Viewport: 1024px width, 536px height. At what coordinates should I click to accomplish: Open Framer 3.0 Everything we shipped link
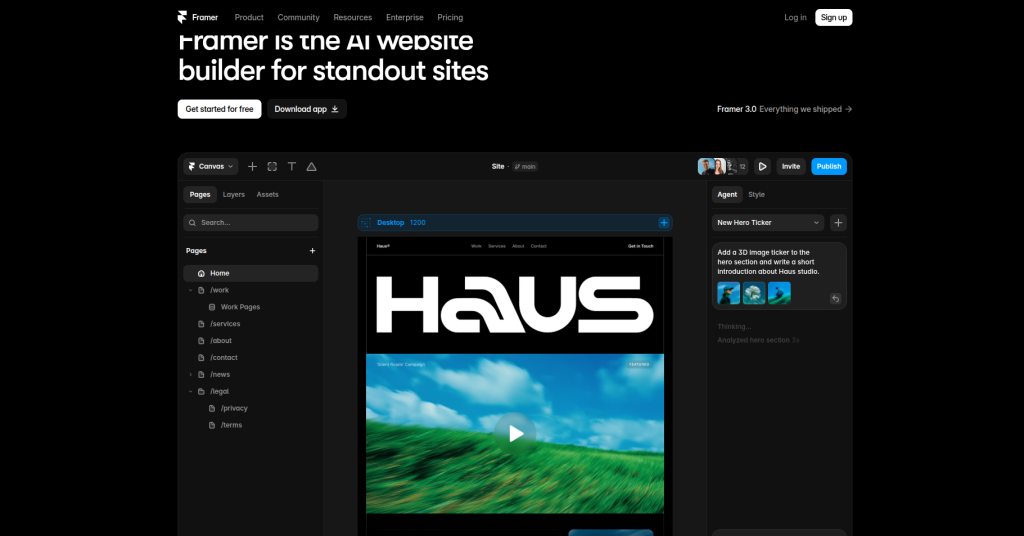784,109
